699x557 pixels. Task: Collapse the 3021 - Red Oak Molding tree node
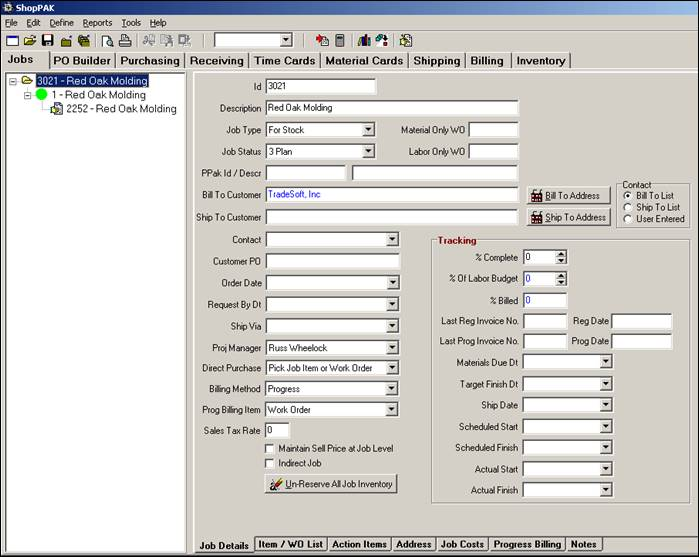12,81
